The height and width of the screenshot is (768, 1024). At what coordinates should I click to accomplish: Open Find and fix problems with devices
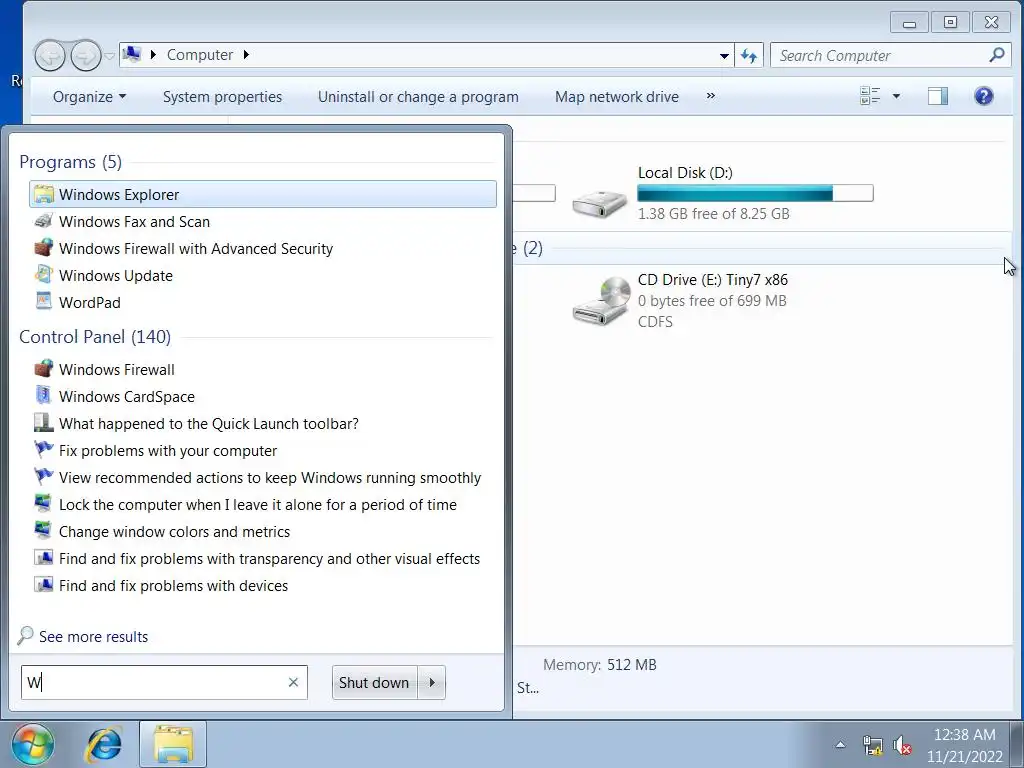pos(173,586)
